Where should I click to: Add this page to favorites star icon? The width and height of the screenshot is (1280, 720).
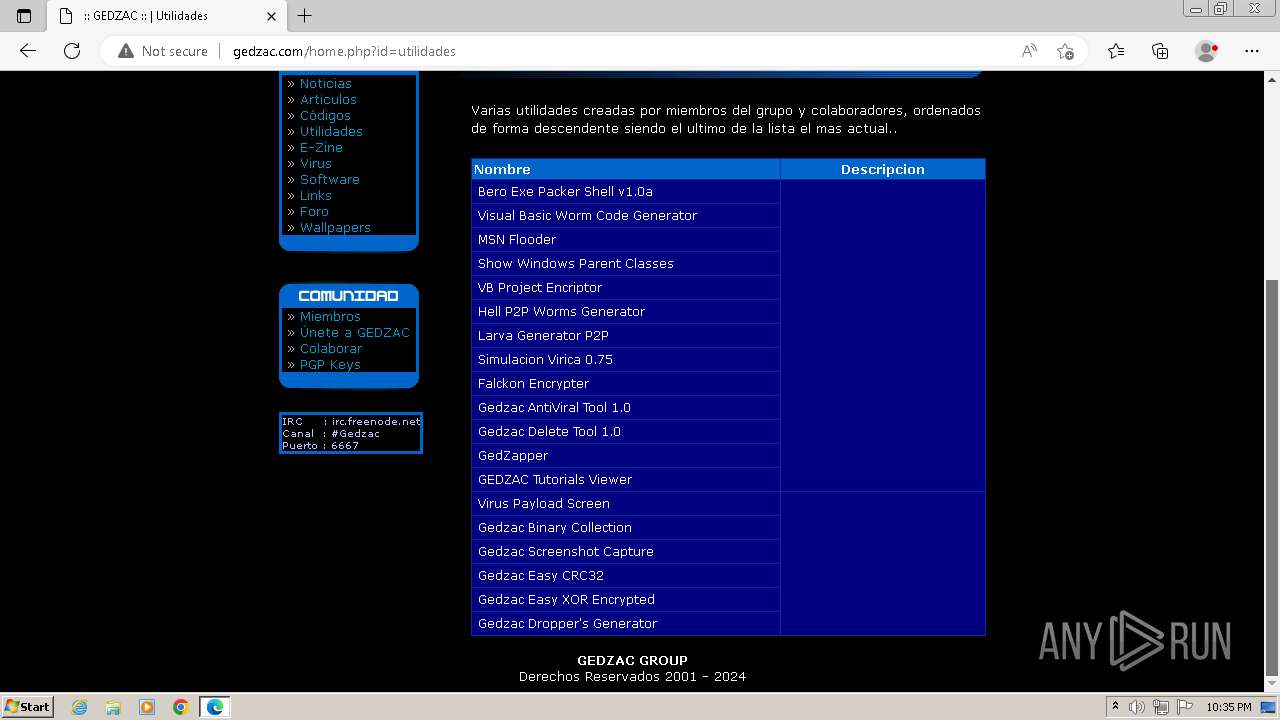coord(1065,51)
